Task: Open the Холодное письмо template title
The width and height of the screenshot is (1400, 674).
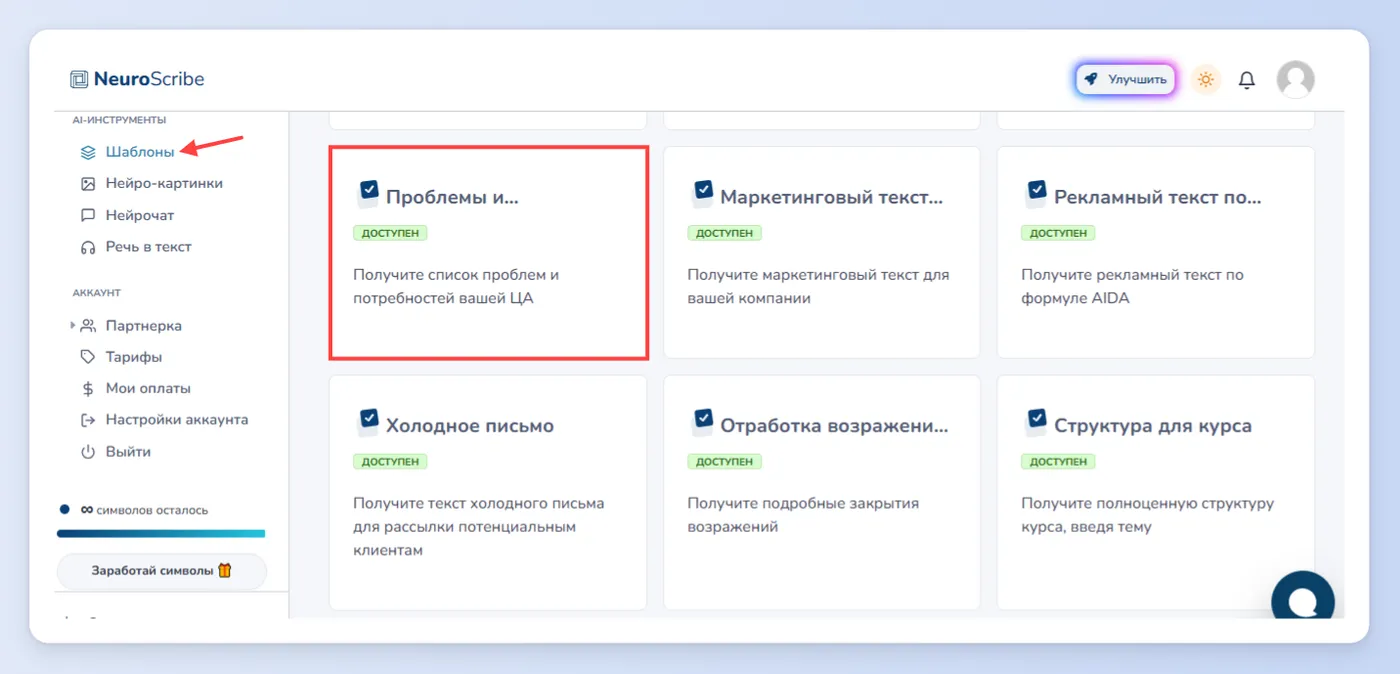Action: coord(470,426)
